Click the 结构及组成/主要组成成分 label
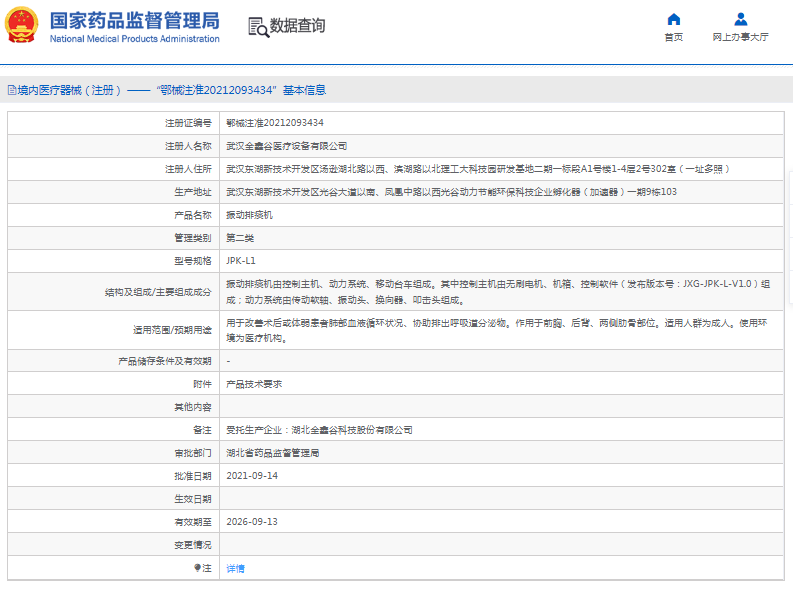The height and width of the screenshot is (589, 793). click(158, 292)
